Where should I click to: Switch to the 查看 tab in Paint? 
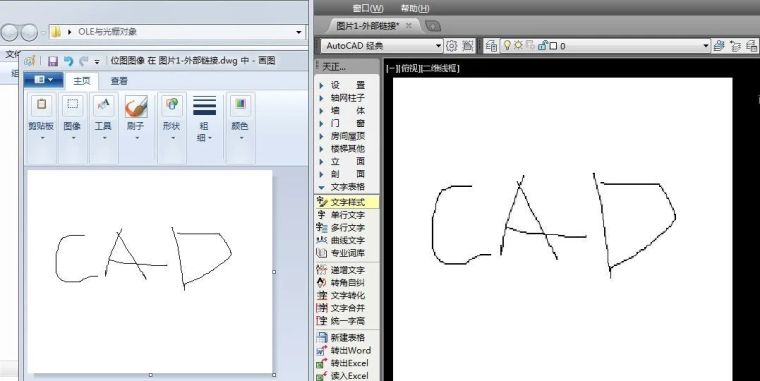119,81
